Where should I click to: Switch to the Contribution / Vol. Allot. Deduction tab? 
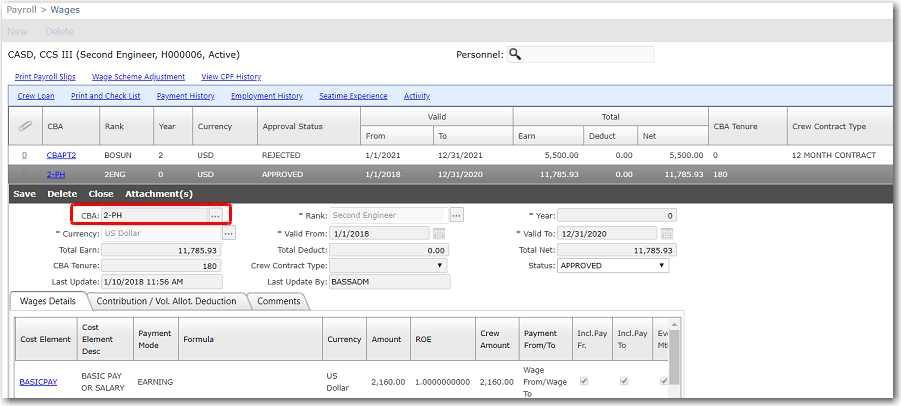tap(167, 301)
